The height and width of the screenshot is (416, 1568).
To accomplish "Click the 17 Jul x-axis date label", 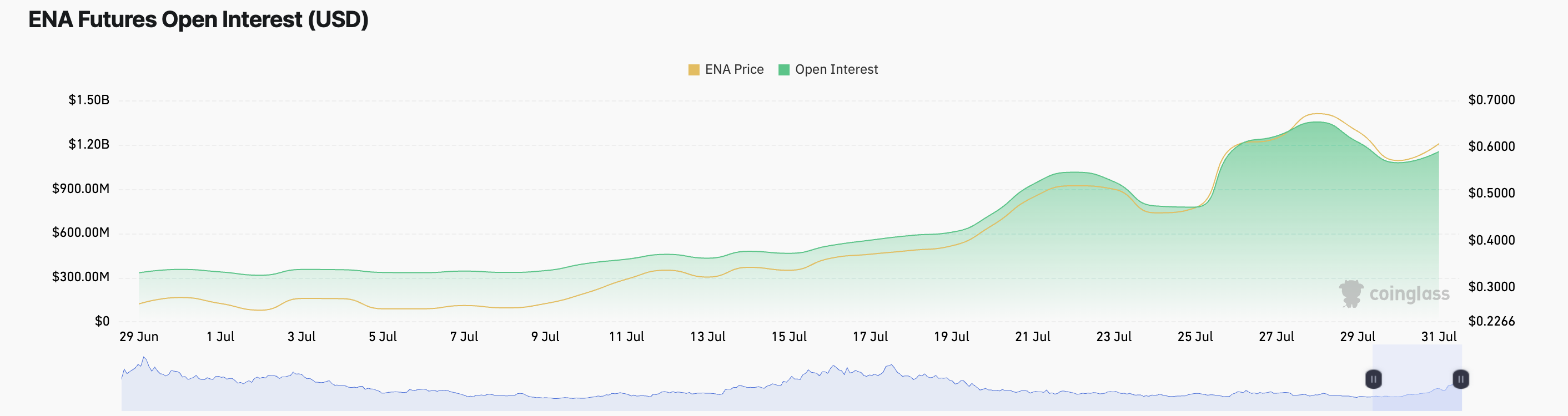I will pos(870,337).
